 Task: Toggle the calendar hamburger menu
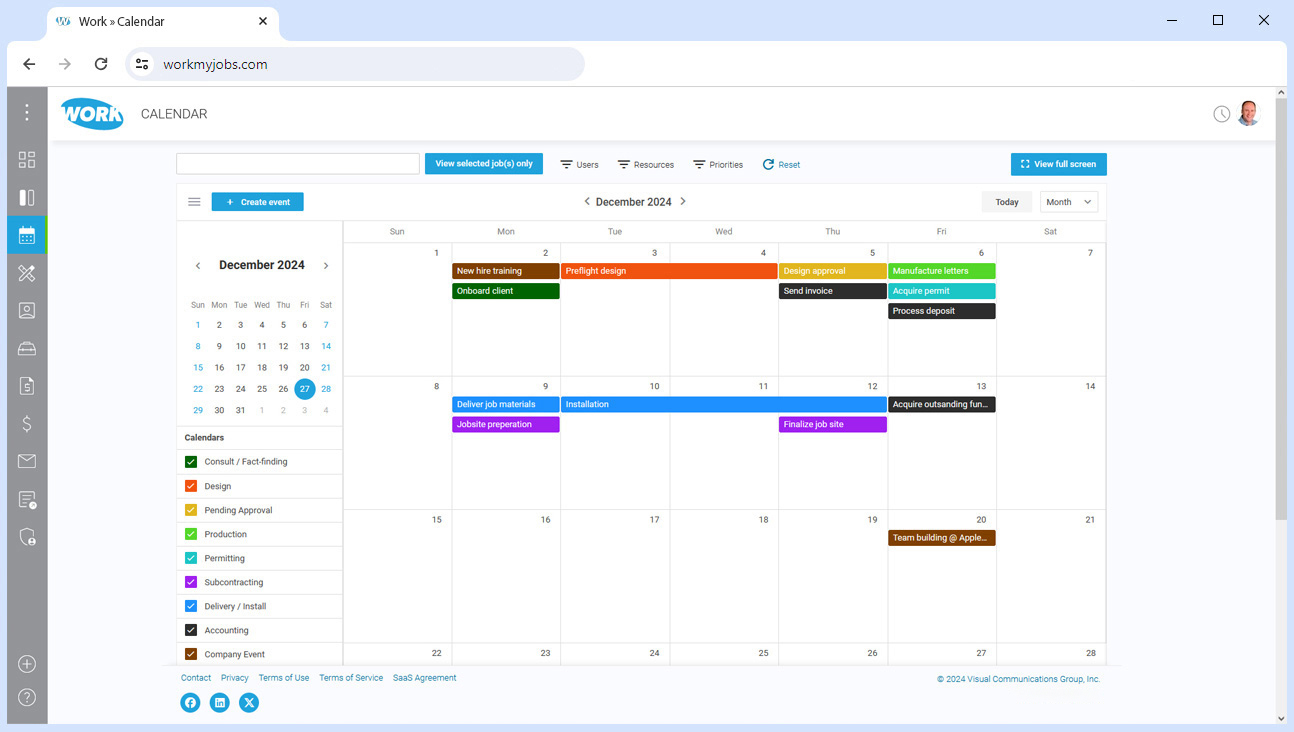194,202
